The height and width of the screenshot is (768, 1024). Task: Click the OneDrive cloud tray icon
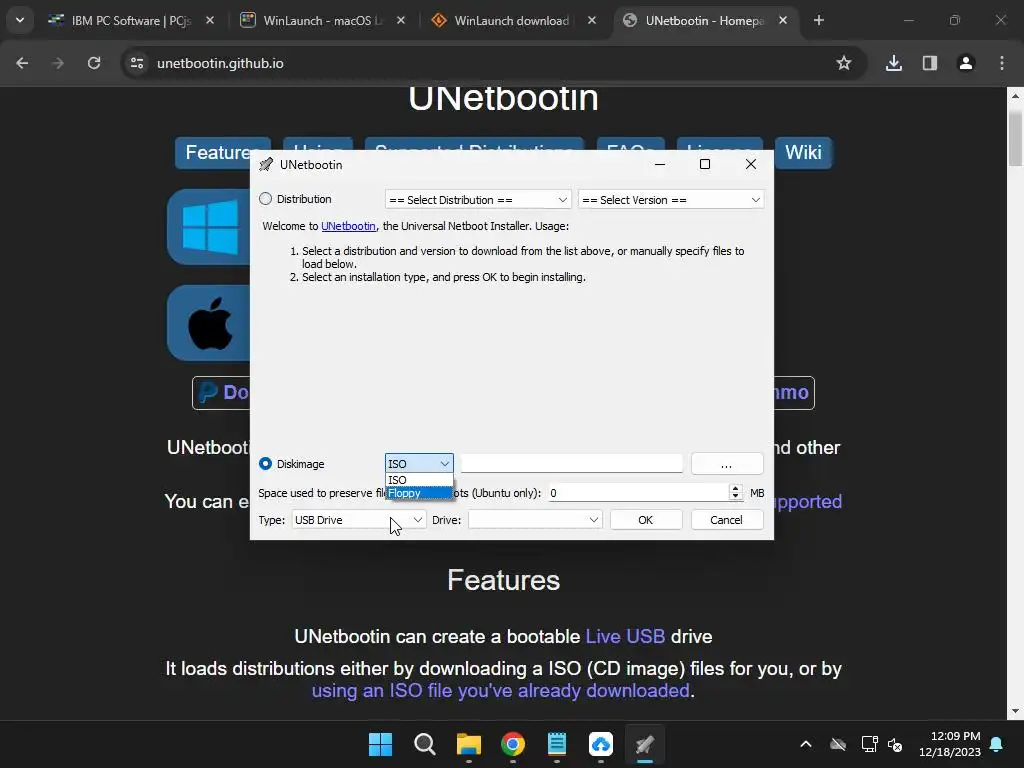[x=838, y=744]
